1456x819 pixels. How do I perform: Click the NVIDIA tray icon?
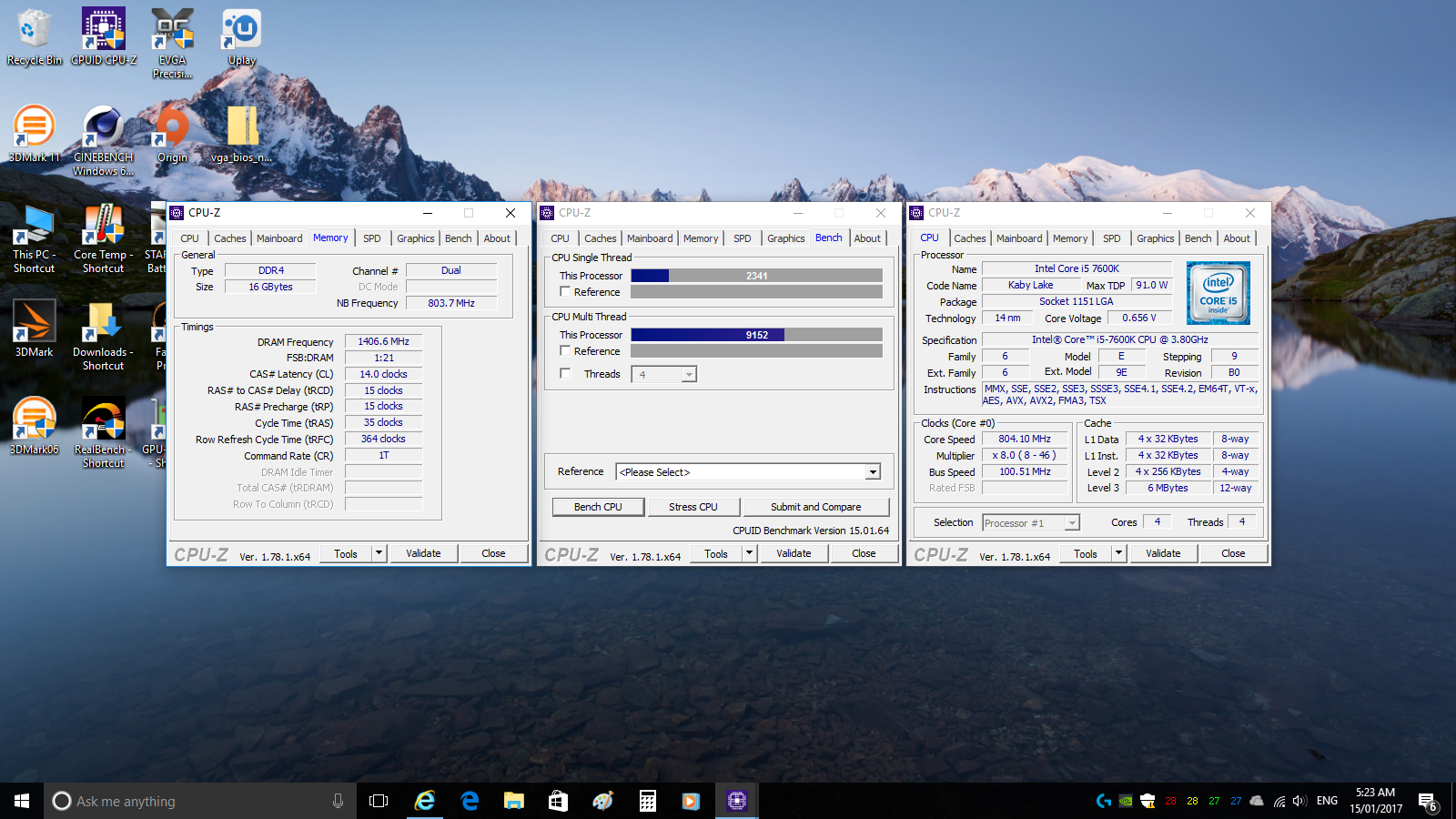pyautogui.click(x=1126, y=801)
